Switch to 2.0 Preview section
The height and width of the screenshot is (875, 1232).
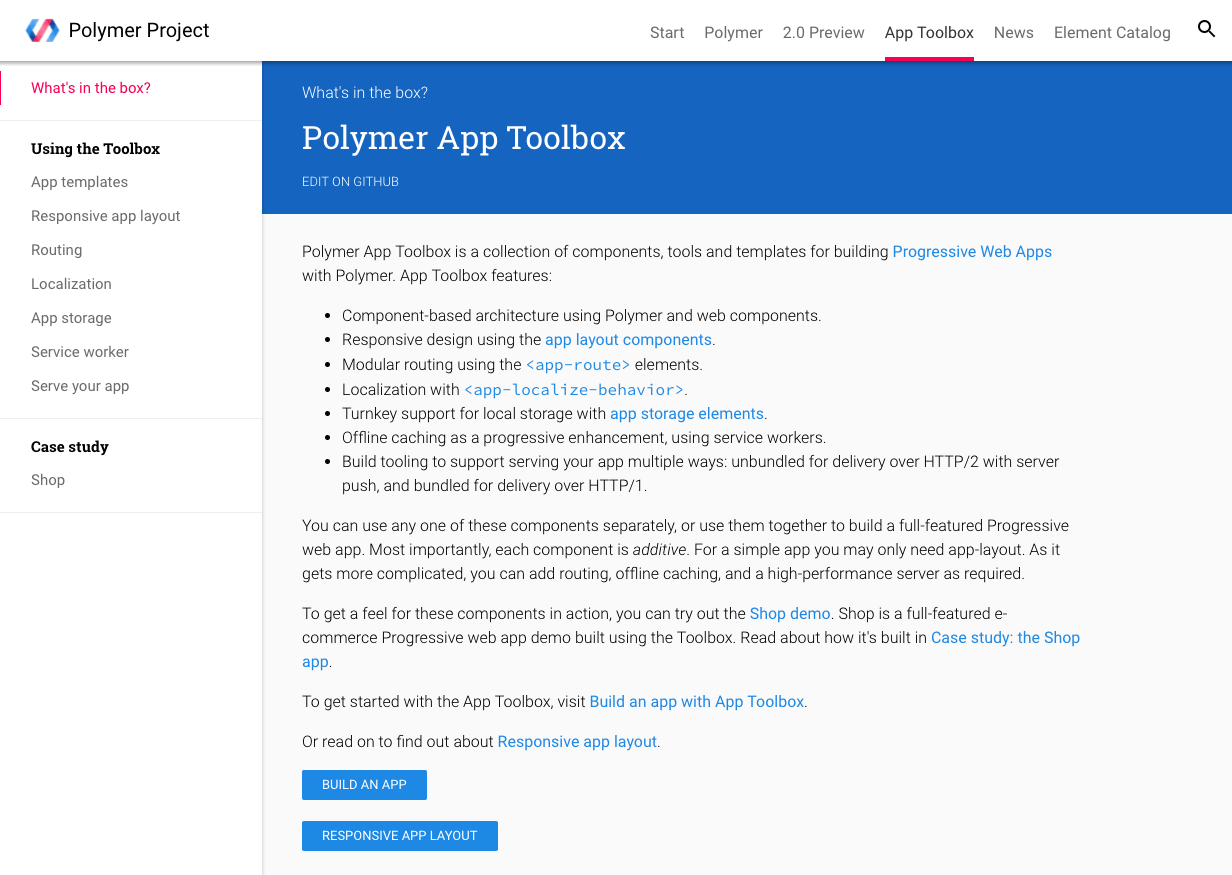823,32
